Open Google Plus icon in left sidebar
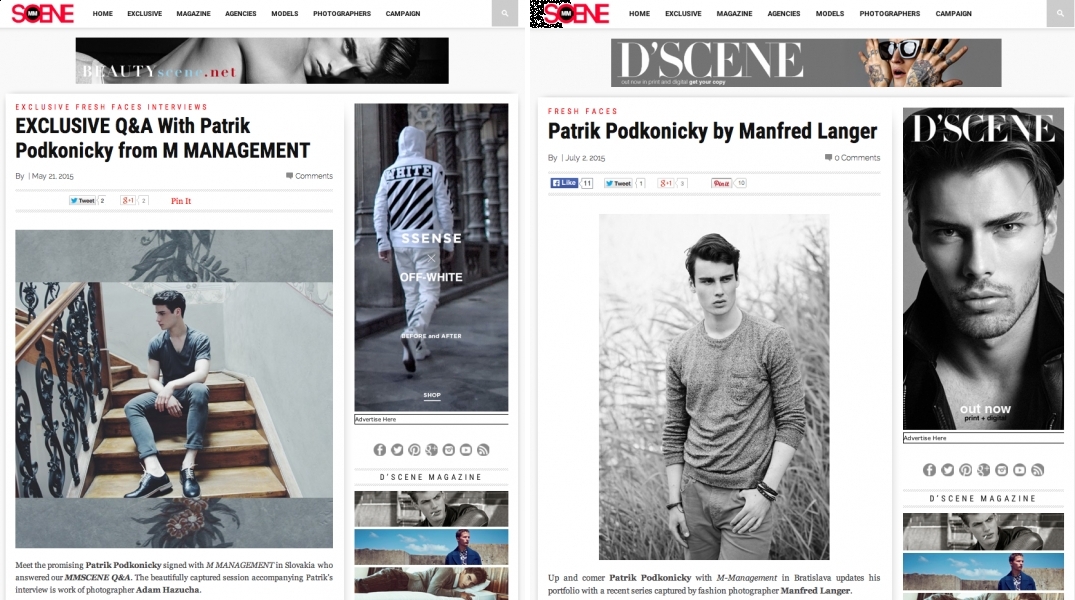The image size is (1075, 600). coord(431,450)
